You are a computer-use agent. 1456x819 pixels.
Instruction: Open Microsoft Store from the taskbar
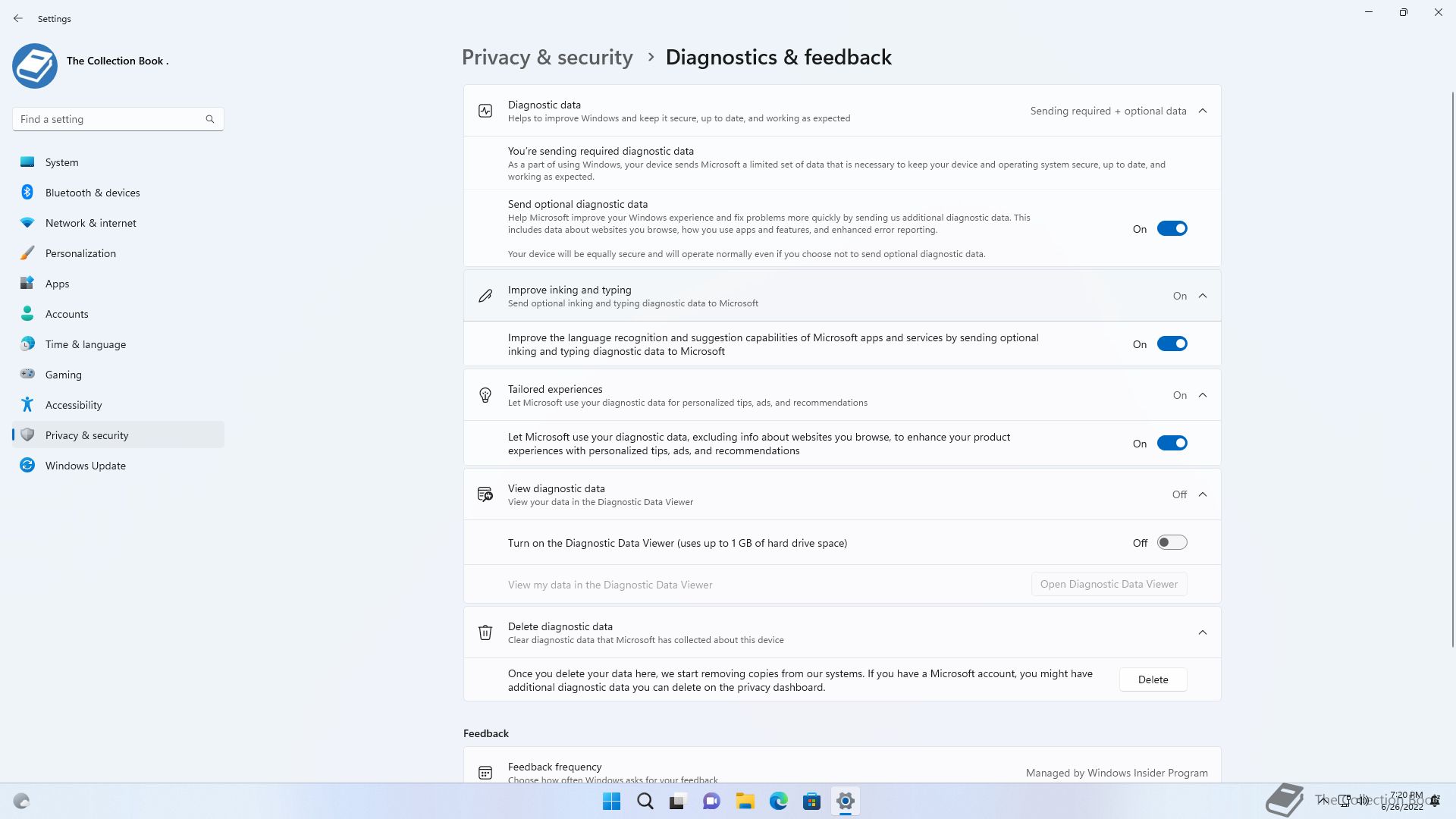coord(811,801)
